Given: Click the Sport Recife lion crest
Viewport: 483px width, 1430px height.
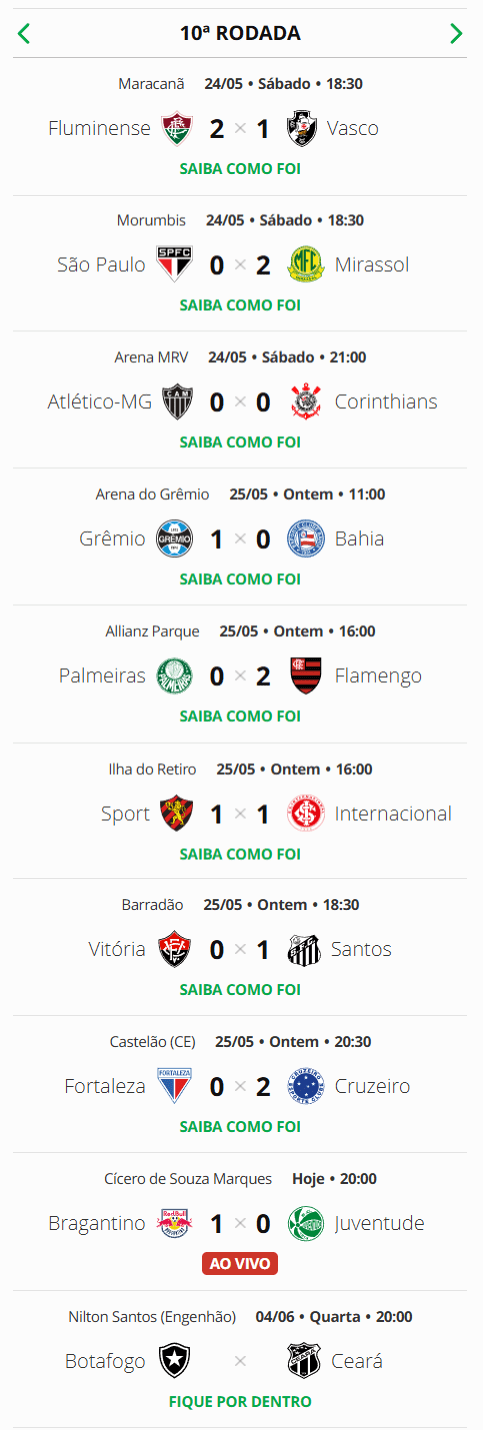Looking at the screenshot, I should (x=177, y=814).
